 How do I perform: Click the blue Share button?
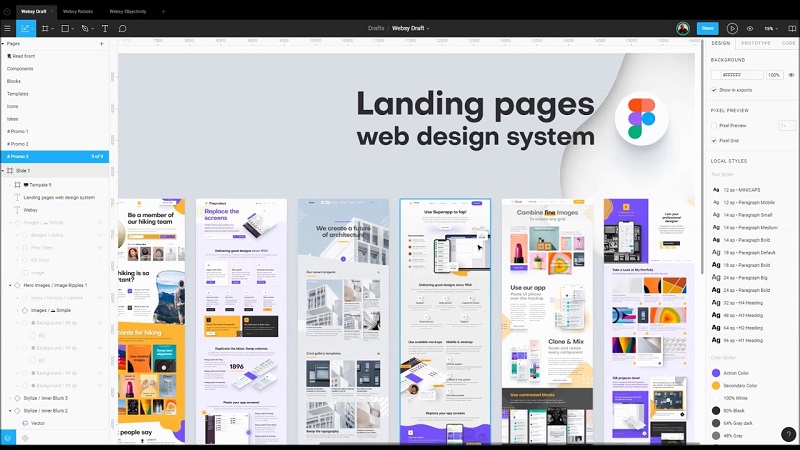[707, 29]
